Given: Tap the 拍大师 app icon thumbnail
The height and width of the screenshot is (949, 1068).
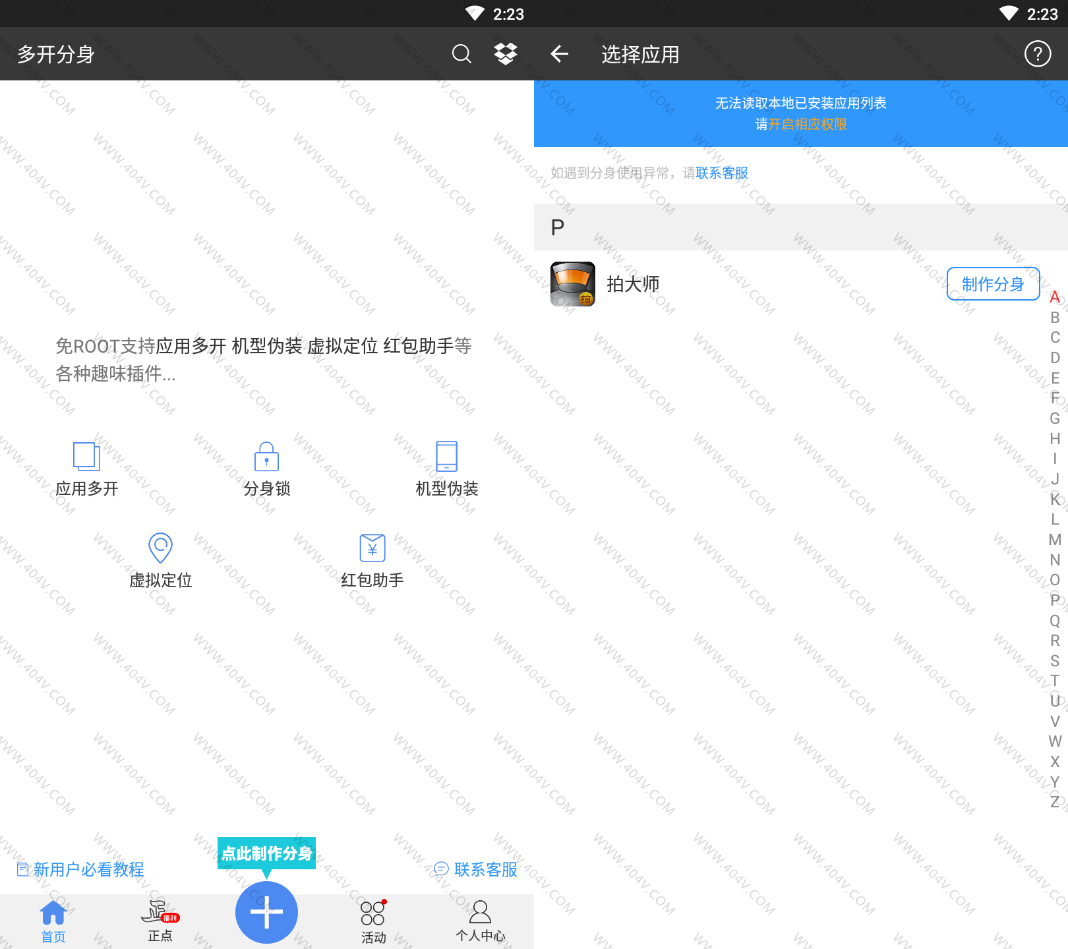Looking at the screenshot, I should [x=573, y=284].
